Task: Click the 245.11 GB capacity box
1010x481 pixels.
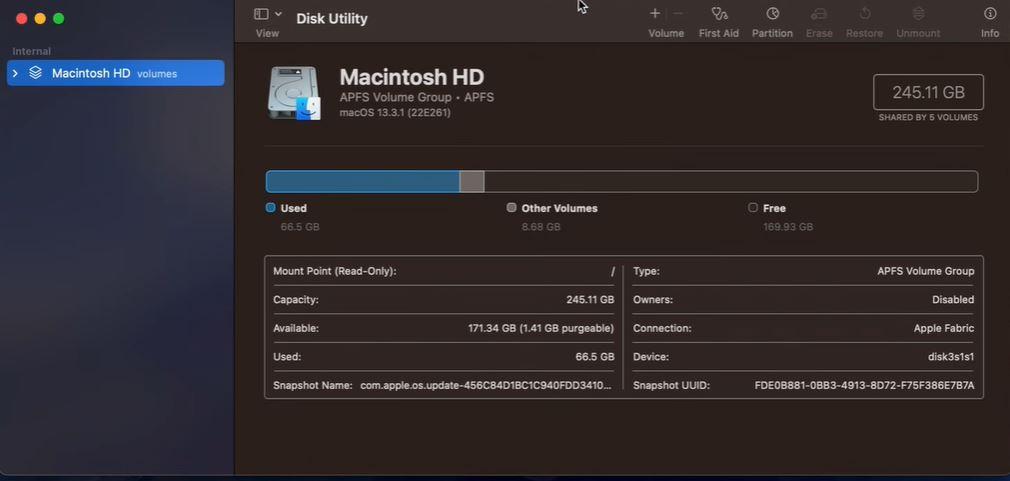Action: 928,92
